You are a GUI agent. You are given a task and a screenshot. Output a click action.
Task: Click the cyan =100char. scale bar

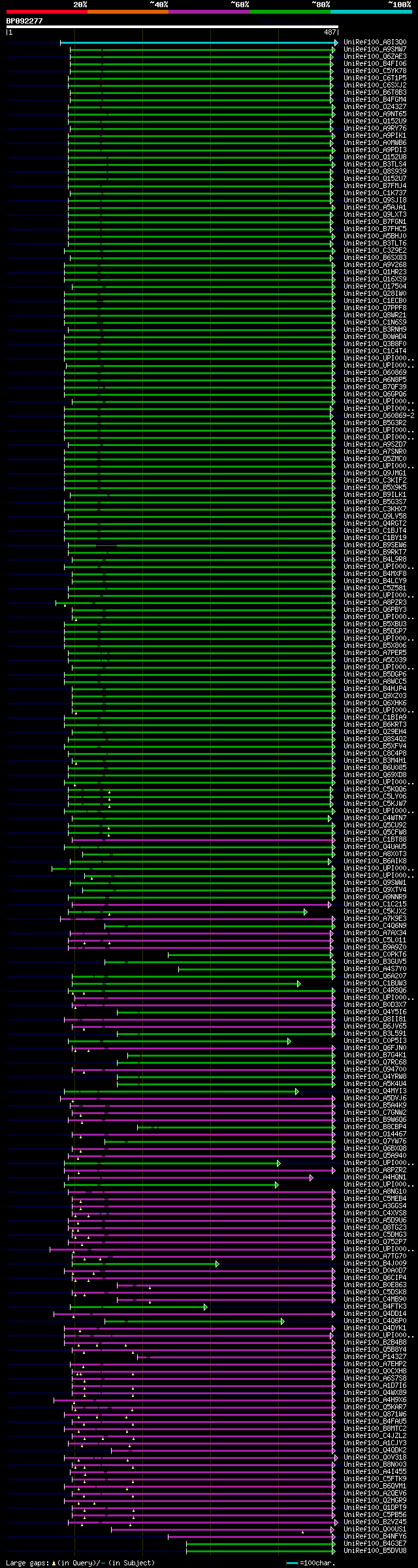pyautogui.click(x=292, y=1563)
